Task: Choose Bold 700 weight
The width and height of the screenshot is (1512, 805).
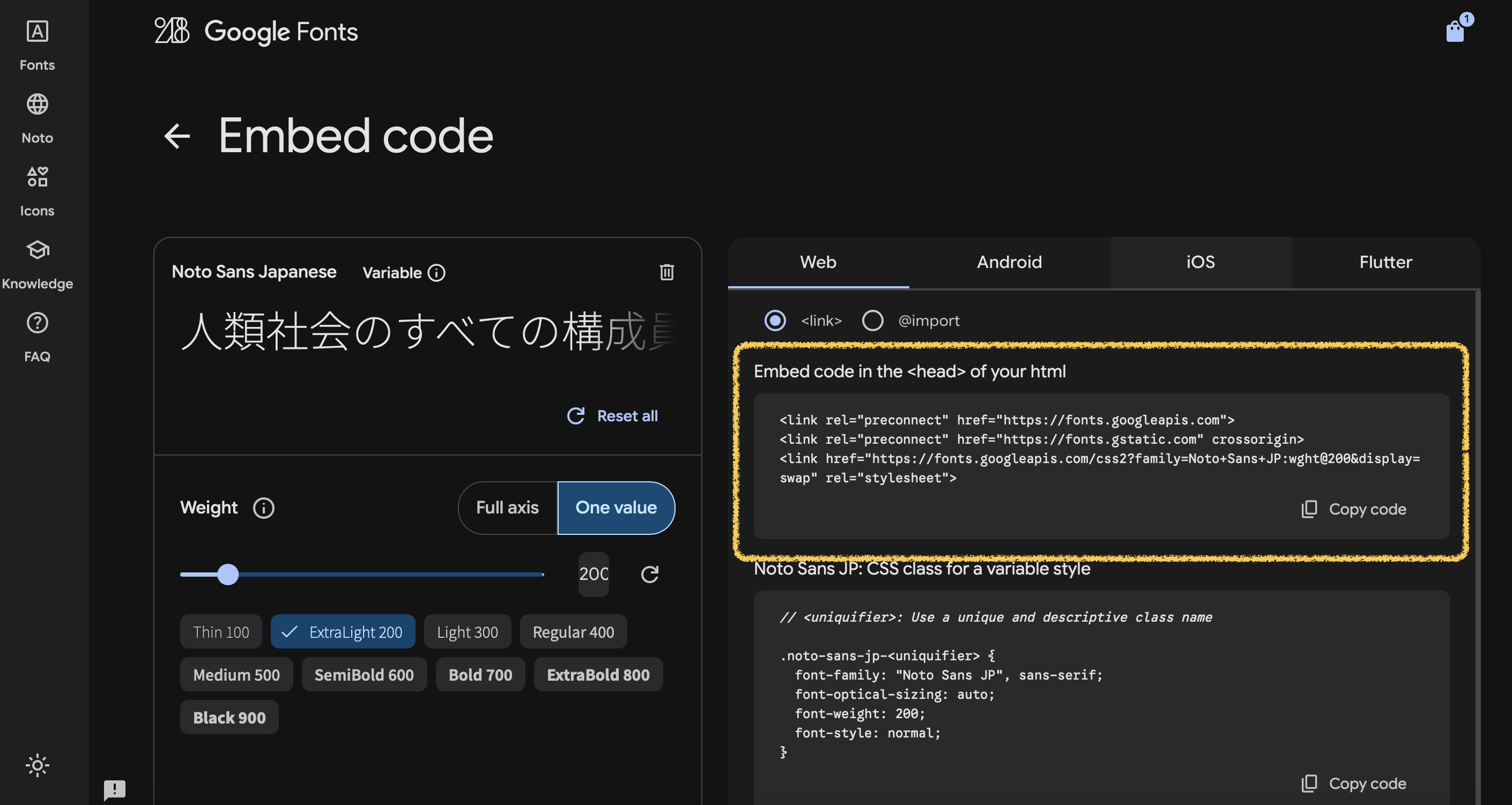Action: tap(480, 675)
